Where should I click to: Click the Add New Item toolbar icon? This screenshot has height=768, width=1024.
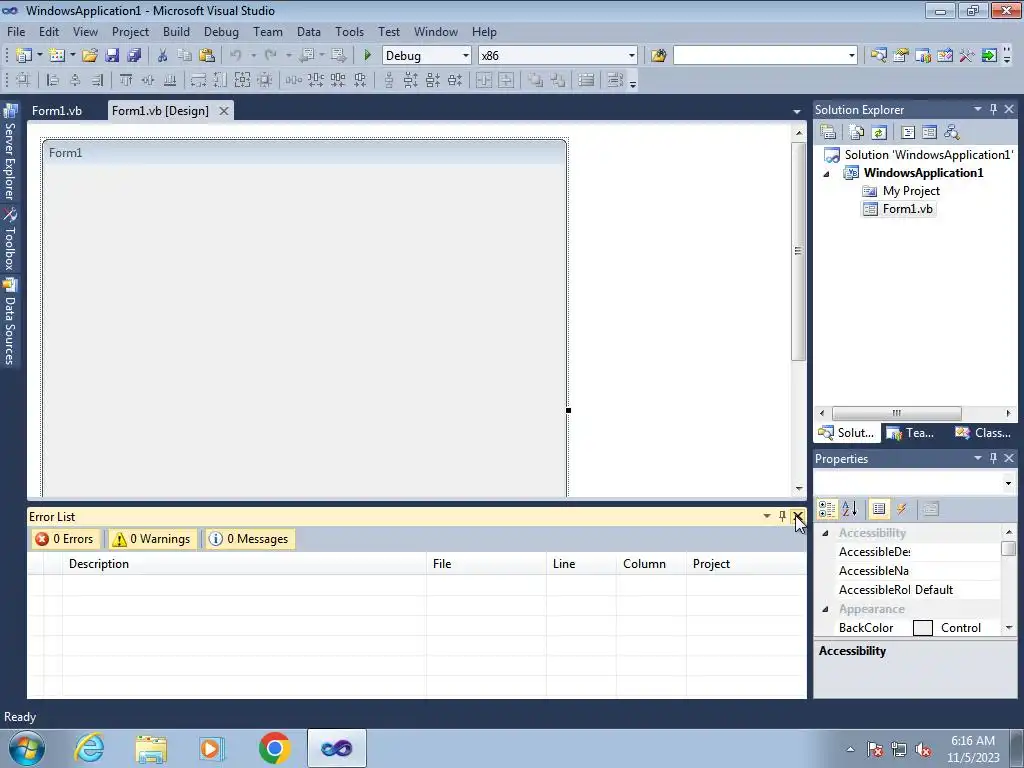pos(57,56)
